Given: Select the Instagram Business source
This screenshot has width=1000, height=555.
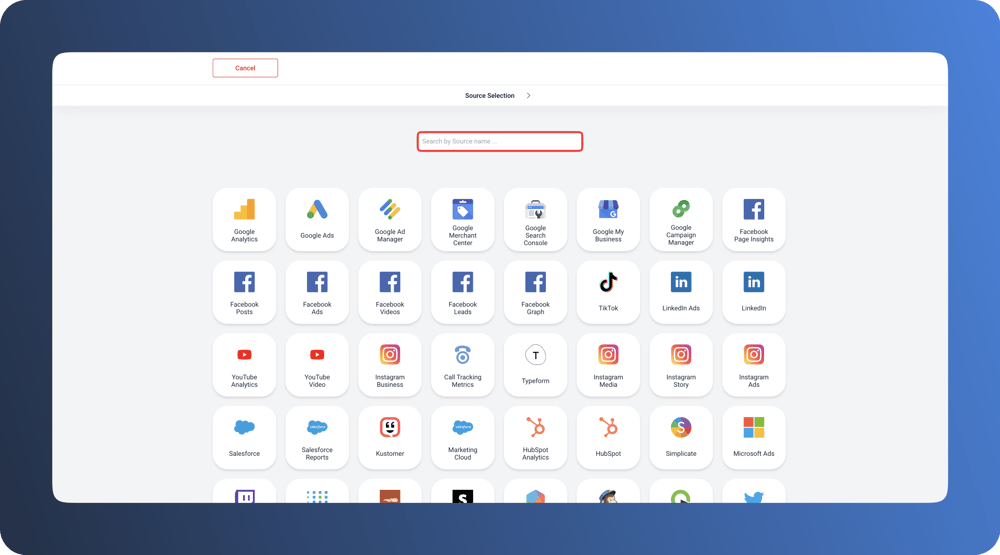Looking at the screenshot, I should [390, 365].
